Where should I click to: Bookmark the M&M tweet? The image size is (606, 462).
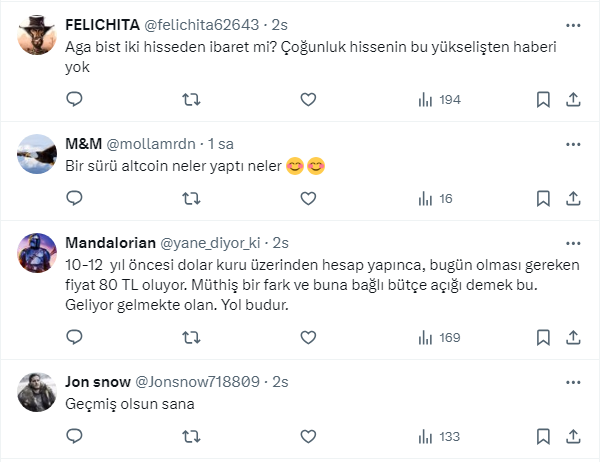click(543, 198)
